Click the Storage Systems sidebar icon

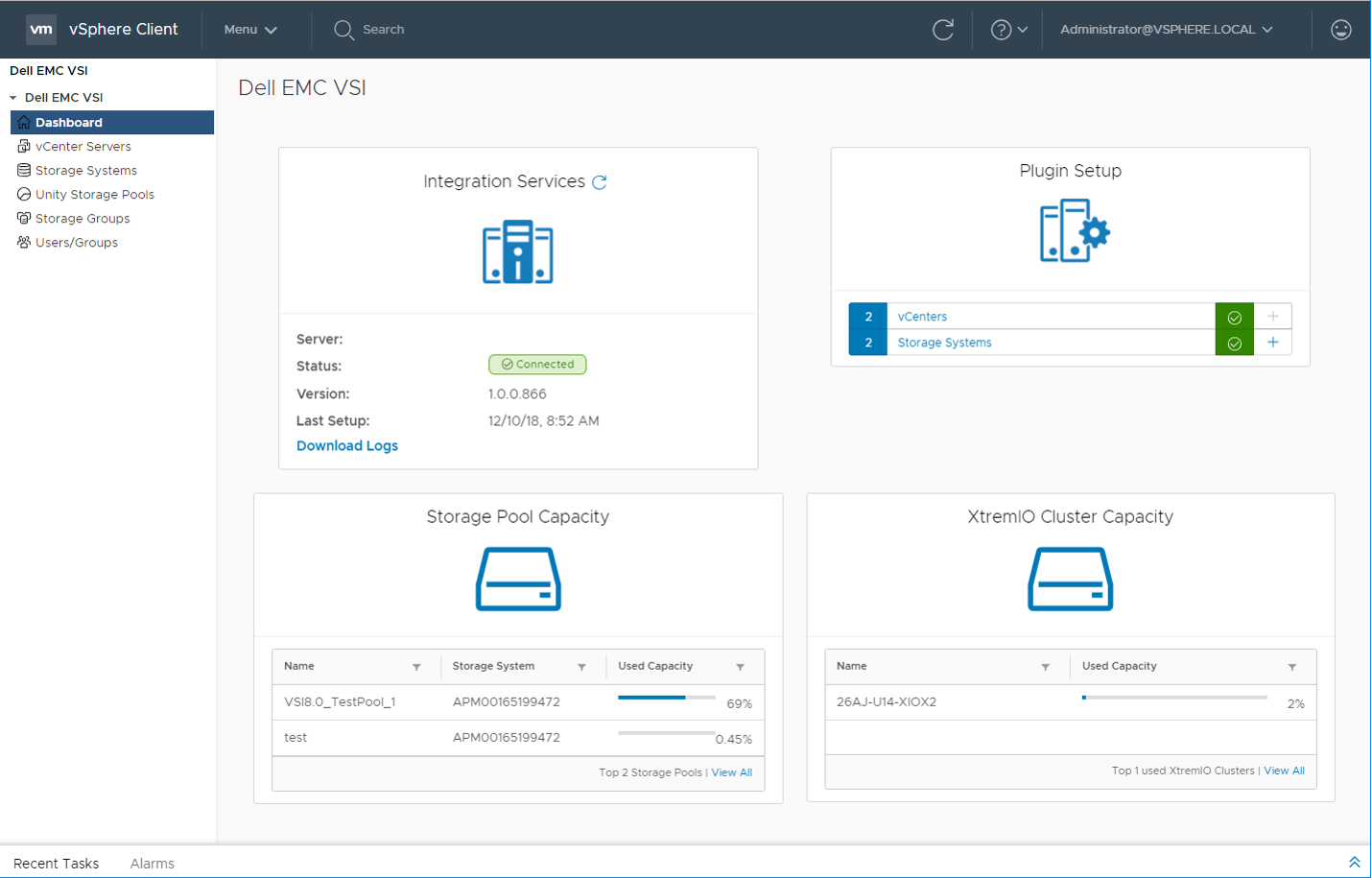click(x=24, y=171)
